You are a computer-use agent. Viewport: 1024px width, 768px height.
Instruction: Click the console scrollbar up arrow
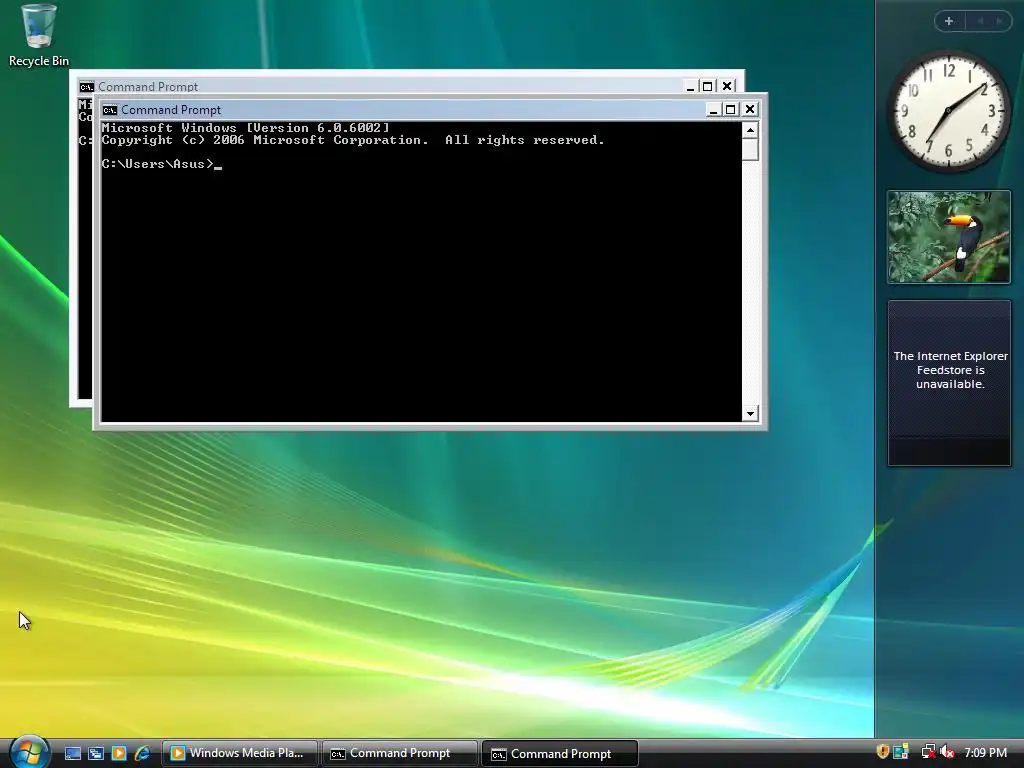[750, 130]
